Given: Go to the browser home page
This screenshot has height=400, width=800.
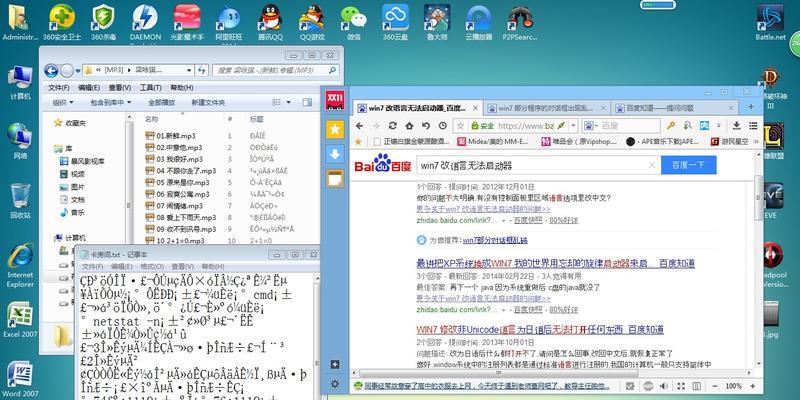Looking at the screenshot, I should 409,126.
